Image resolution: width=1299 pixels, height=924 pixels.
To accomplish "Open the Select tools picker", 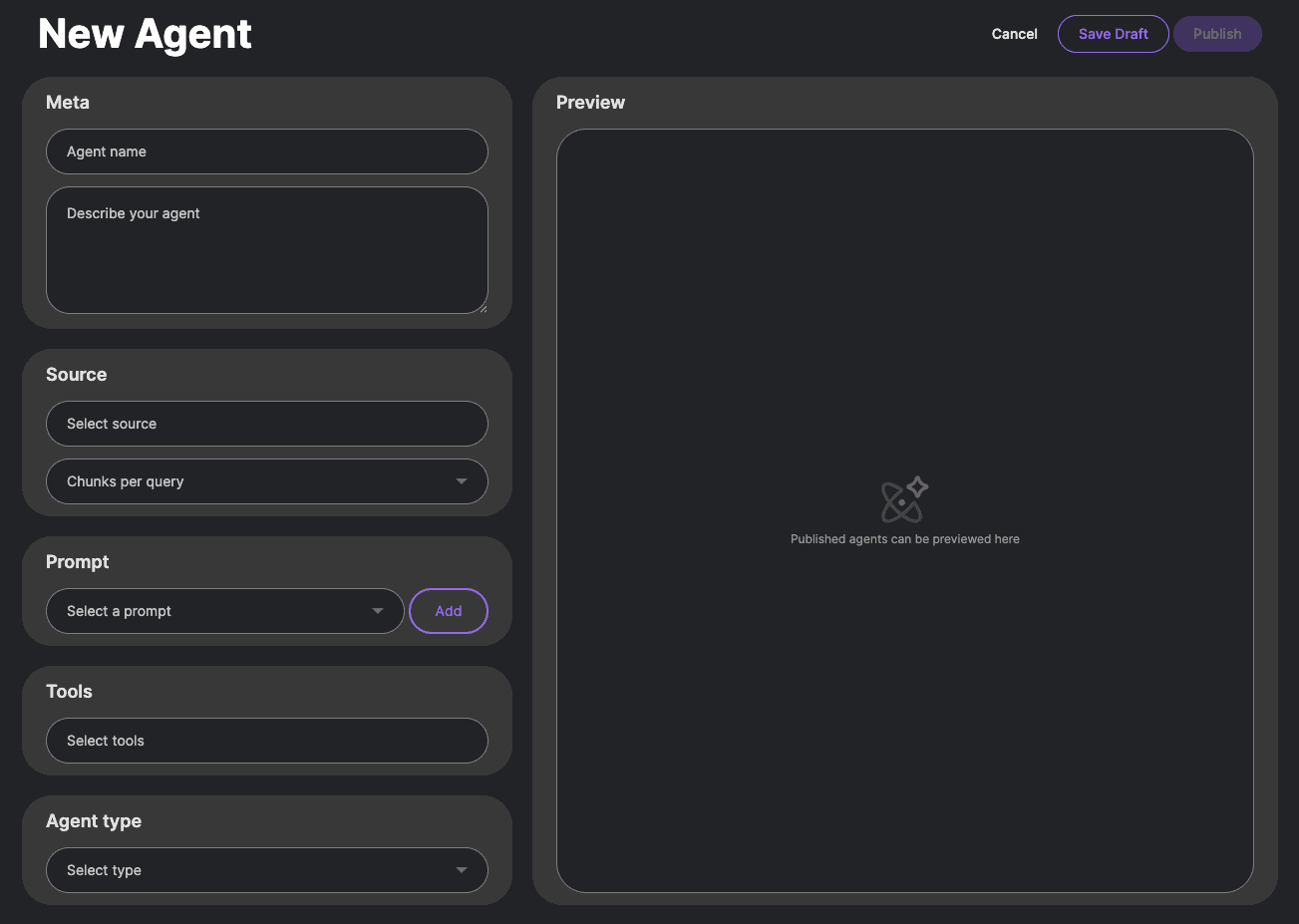I will pyautogui.click(x=266, y=741).
